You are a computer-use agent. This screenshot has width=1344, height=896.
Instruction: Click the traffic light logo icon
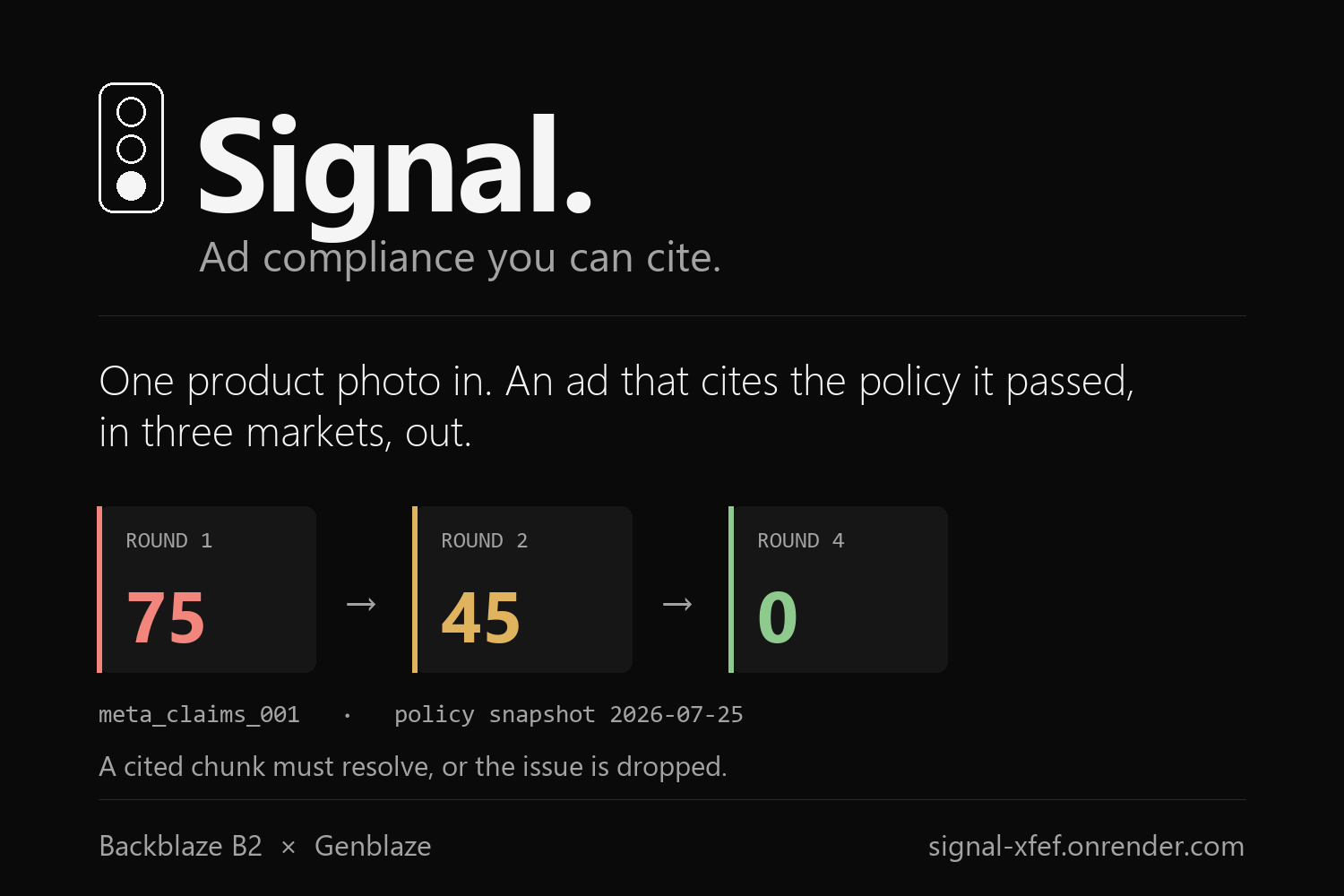pyautogui.click(x=131, y=148)
